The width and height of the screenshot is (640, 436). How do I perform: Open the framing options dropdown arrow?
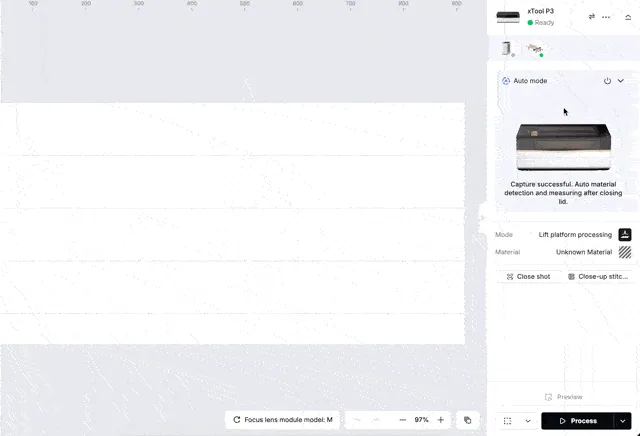pyautogui.click(x=528, y=421)
